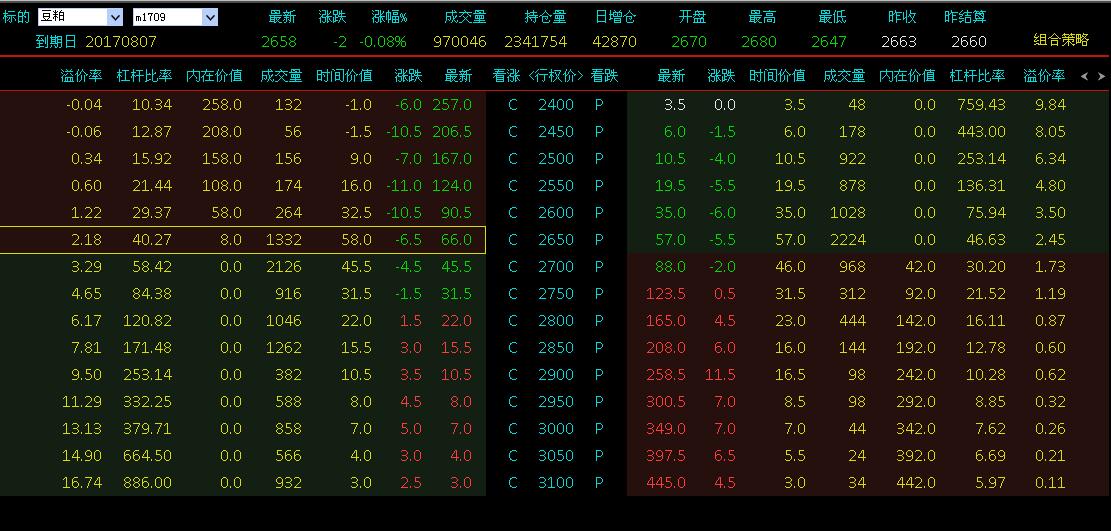Click the put-side 溢价率 column header
Viewport: 1111px width, 531px height.
(x=1044, y=75)
